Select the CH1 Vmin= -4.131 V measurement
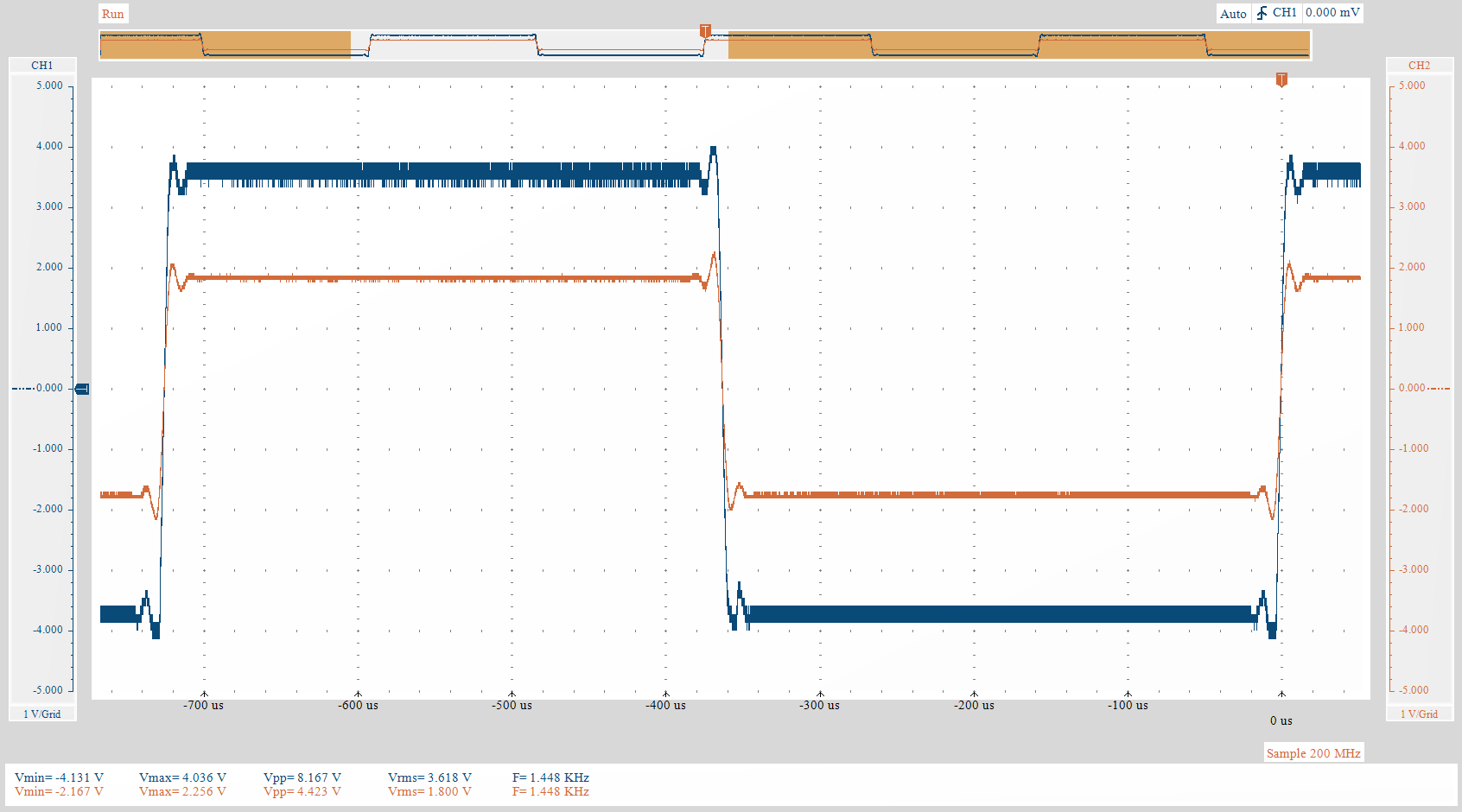 tap(59, 777)
